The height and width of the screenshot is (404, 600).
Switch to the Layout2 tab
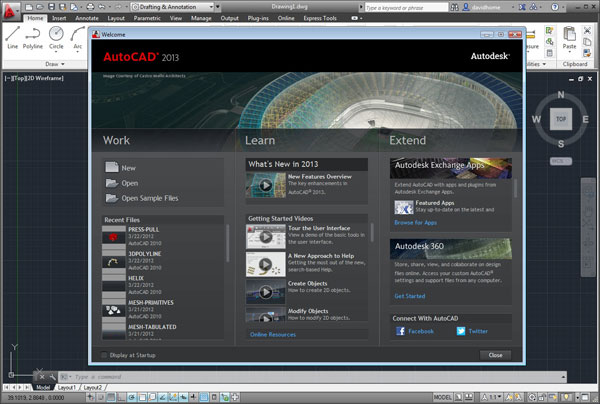click(93, 388)
